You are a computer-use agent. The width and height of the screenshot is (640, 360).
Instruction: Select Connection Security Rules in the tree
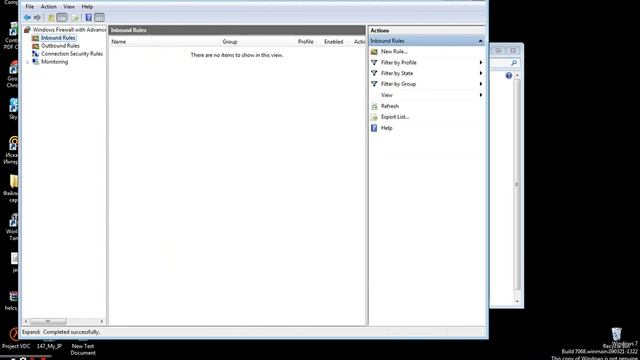point(72,54)
